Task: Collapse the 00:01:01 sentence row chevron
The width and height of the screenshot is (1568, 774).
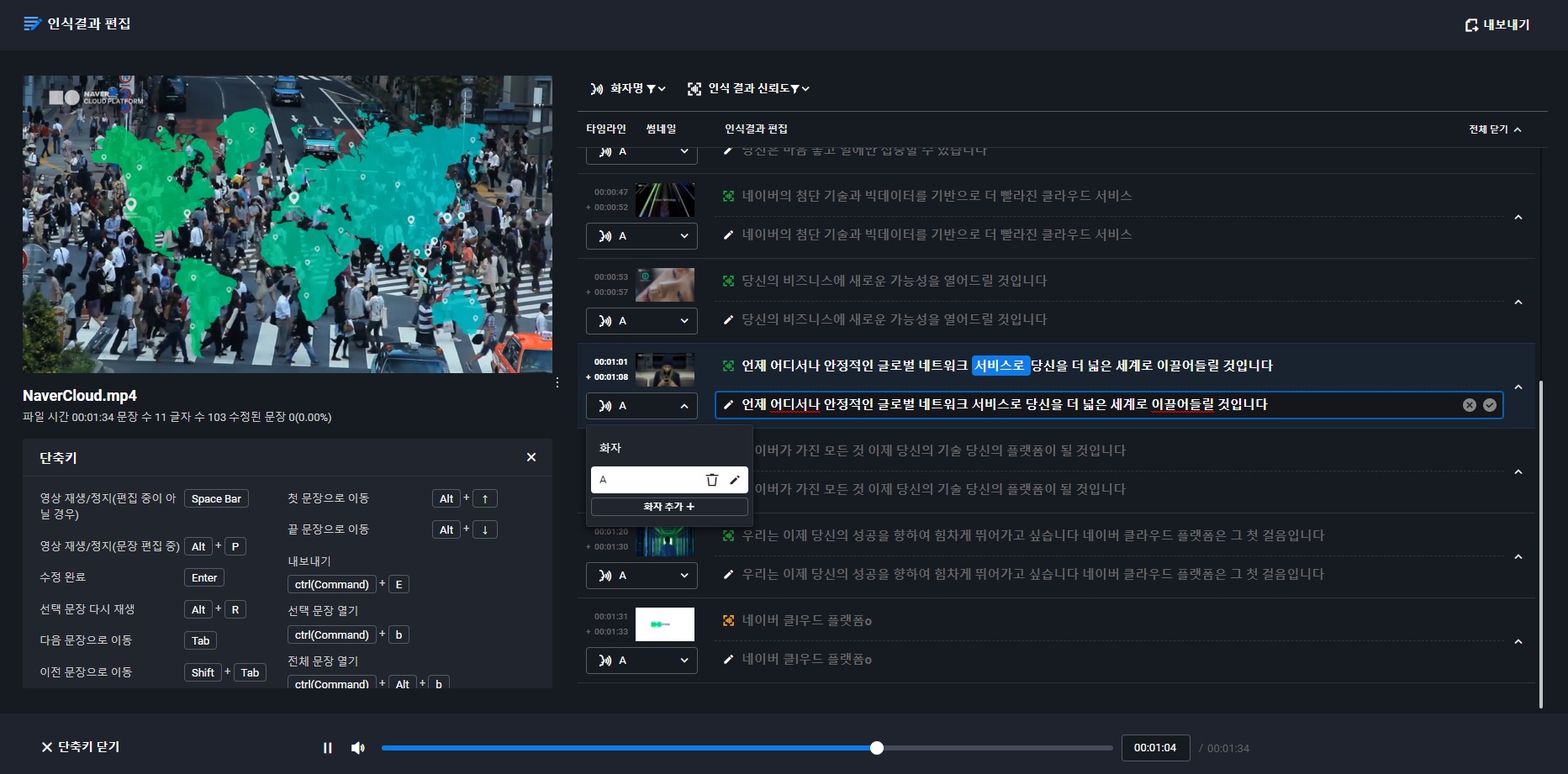Action: click(x=1518, y=387)
